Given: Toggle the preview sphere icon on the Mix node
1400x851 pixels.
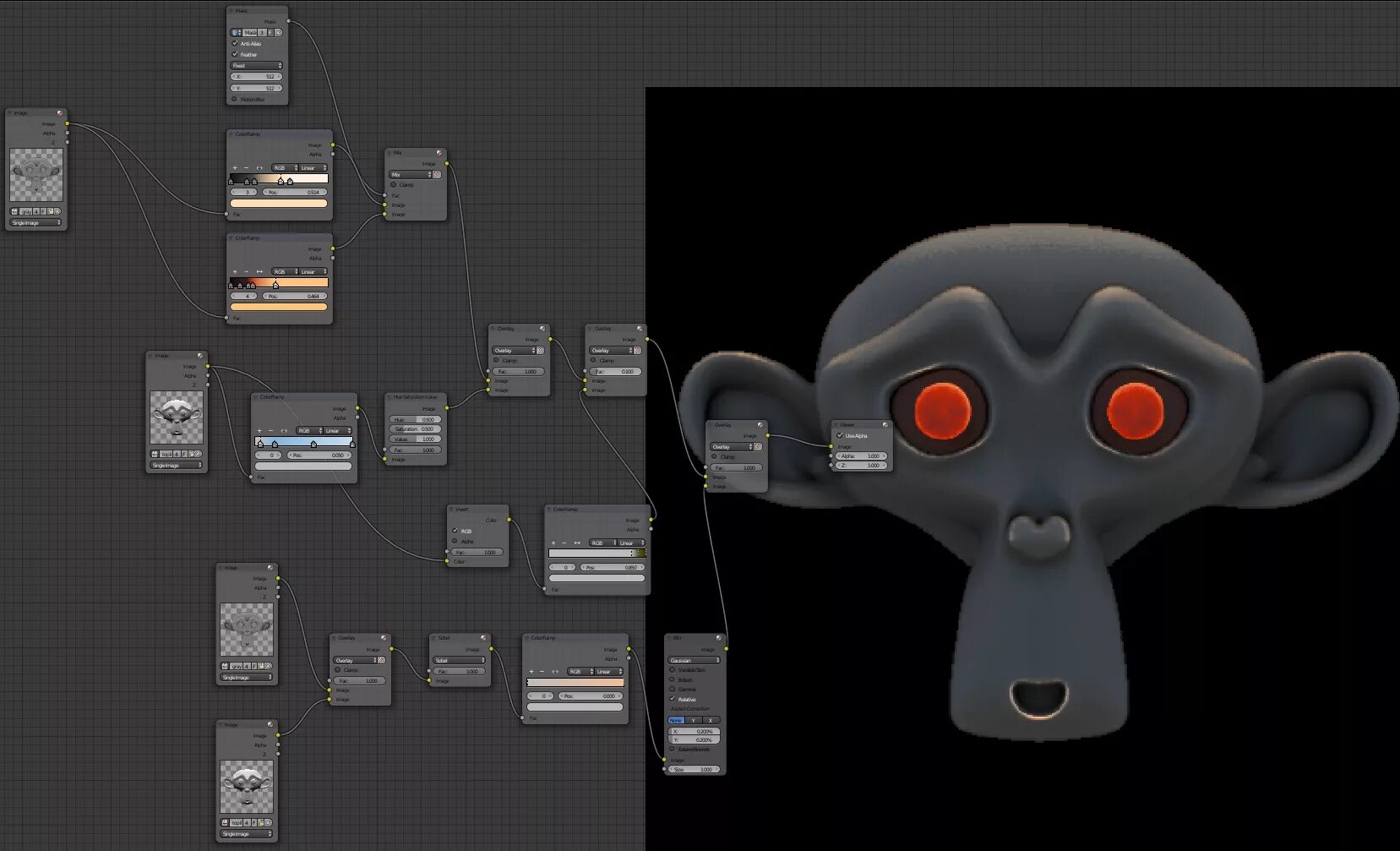Looking at the screenshot, I should point(439,153).
